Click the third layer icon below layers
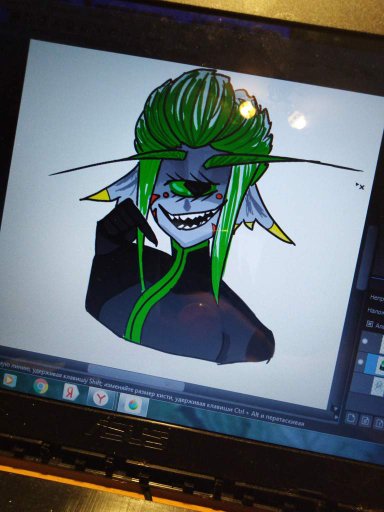Image resolution: width=384 pixels, height=512 pixels. (x=379, y=424)
